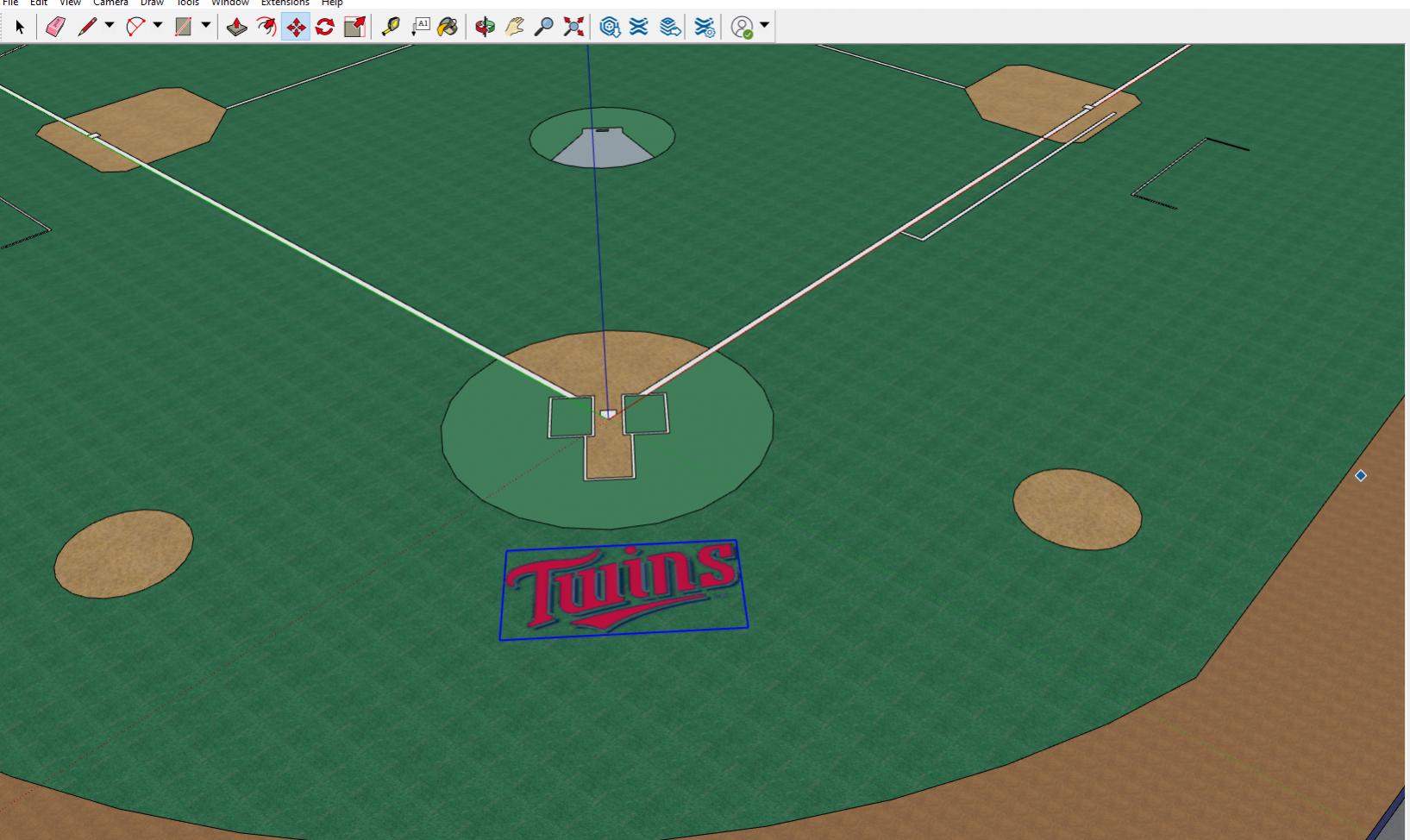Image resolution: width=1410 pixels, height=840 pixels.
Task: Open the Rectangle shape dropdown arrow
Action: [206, 26]
